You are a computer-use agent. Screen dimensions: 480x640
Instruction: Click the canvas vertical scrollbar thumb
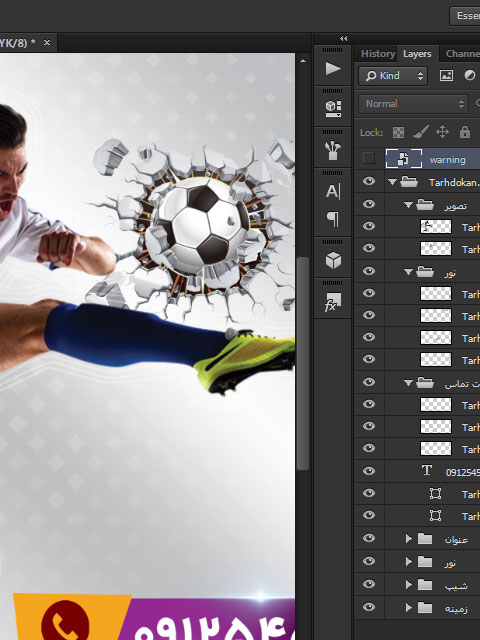[302, 363]
